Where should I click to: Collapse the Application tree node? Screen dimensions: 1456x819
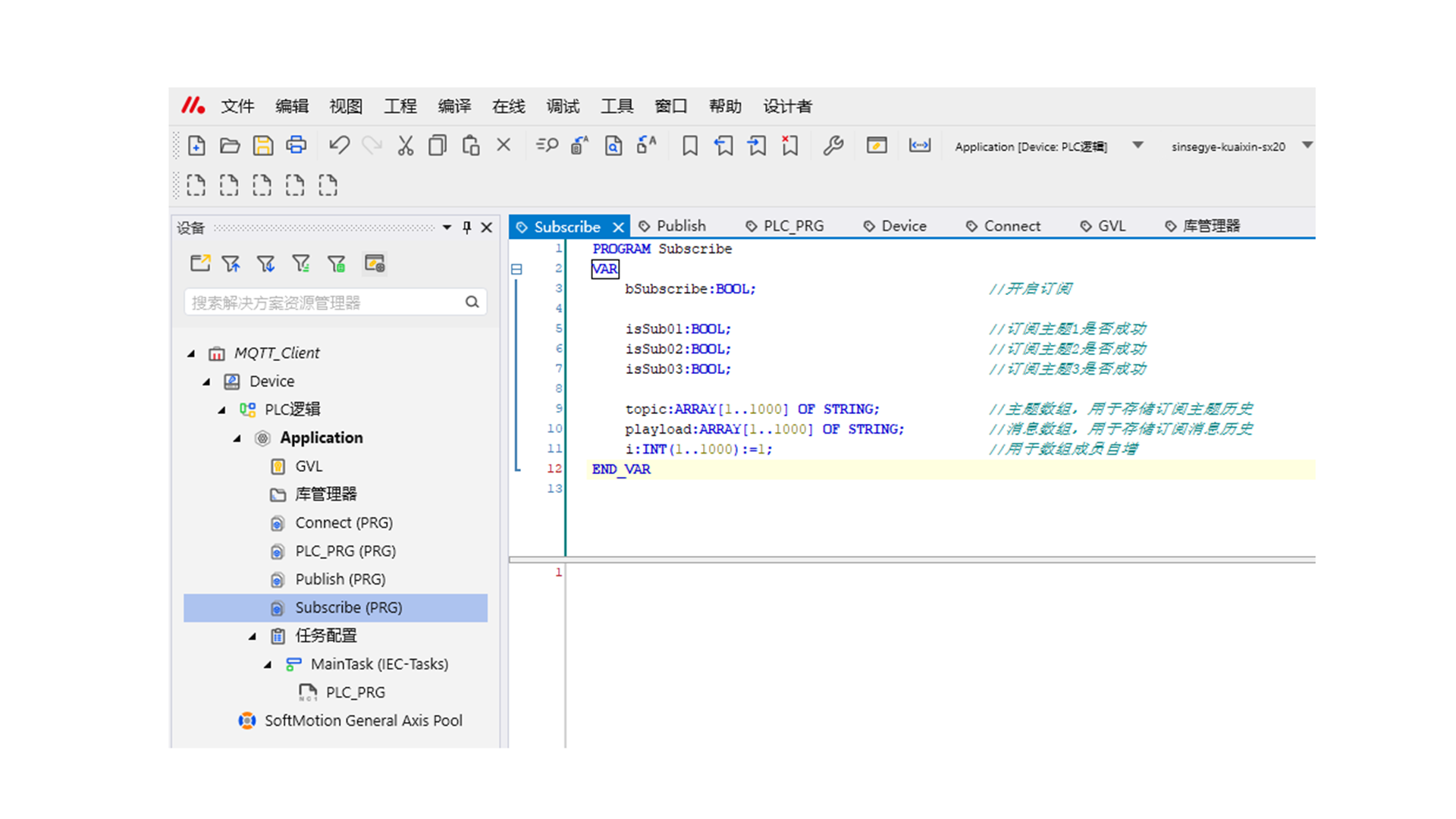pos(237,438)
